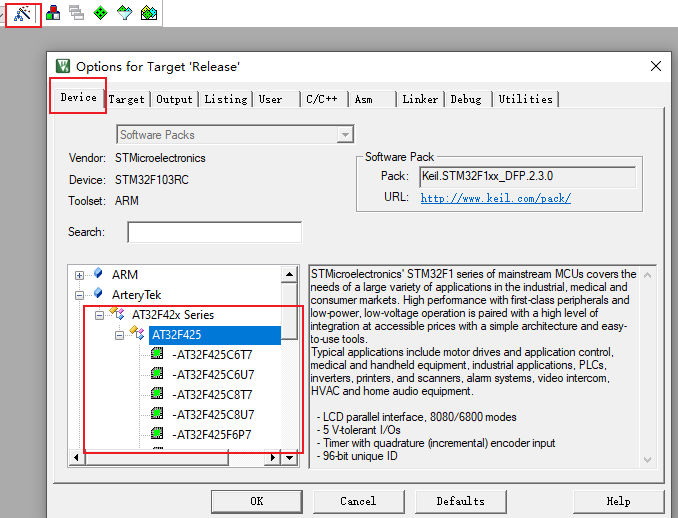
Task: Select device AT32F425C6T7
Action: pos(212,355)
